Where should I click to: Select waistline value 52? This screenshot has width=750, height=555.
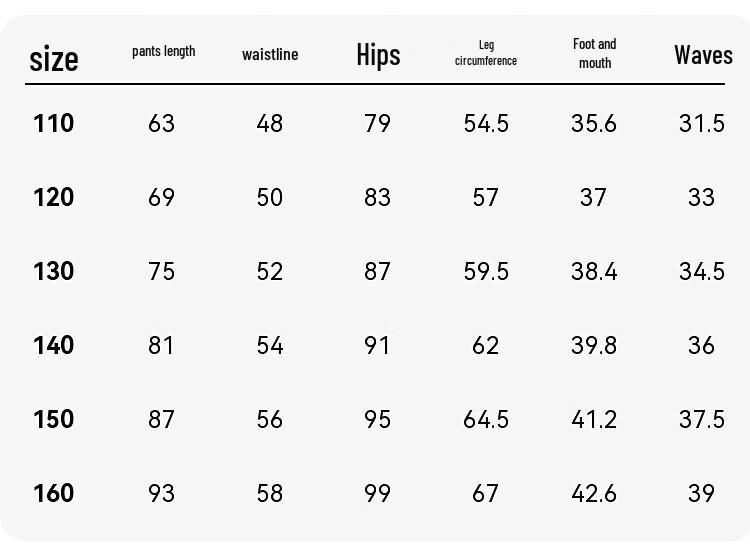coord(270,271)
